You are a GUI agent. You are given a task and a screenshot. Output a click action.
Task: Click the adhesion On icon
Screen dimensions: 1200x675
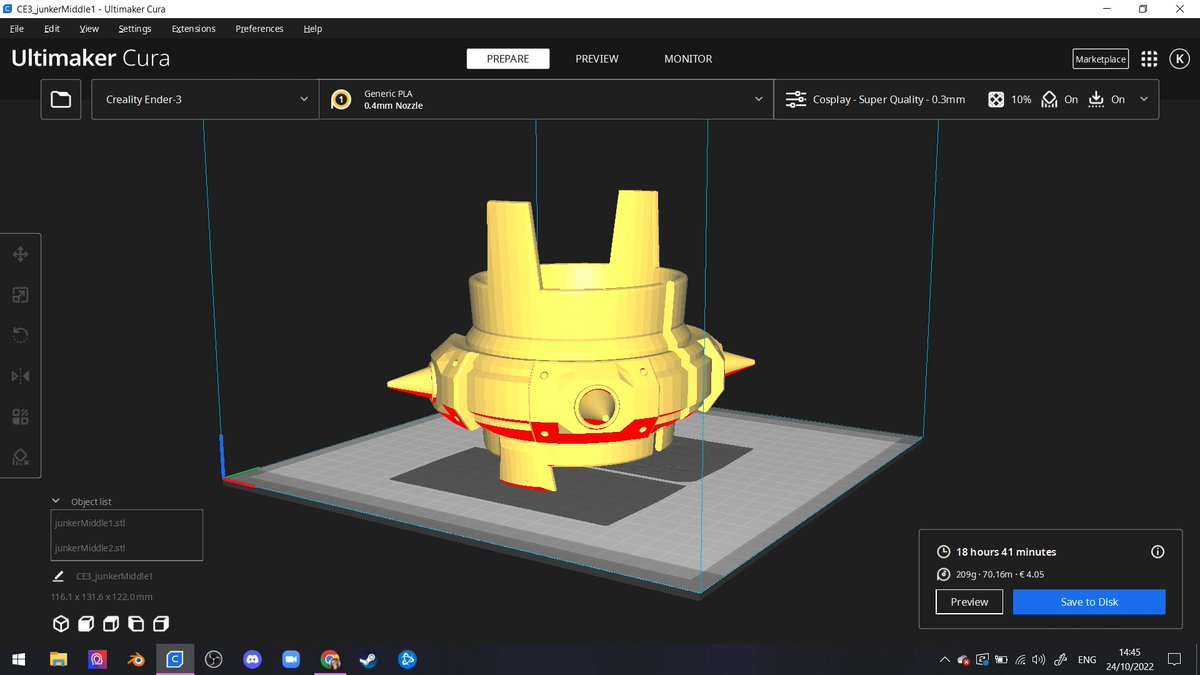coord(1096,99)
